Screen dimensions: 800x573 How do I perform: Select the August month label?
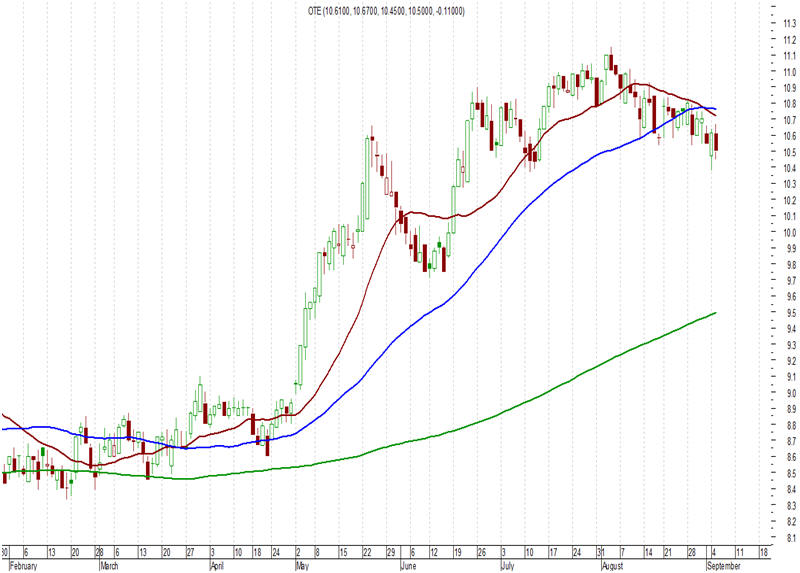pyautogui.click(x=612, y=566)
